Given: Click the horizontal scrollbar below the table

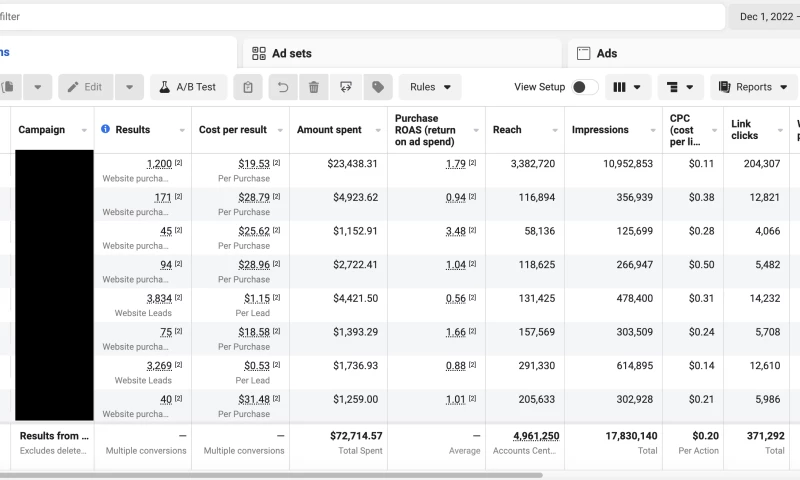Looking at the screenshot, I should coord(271,475).
